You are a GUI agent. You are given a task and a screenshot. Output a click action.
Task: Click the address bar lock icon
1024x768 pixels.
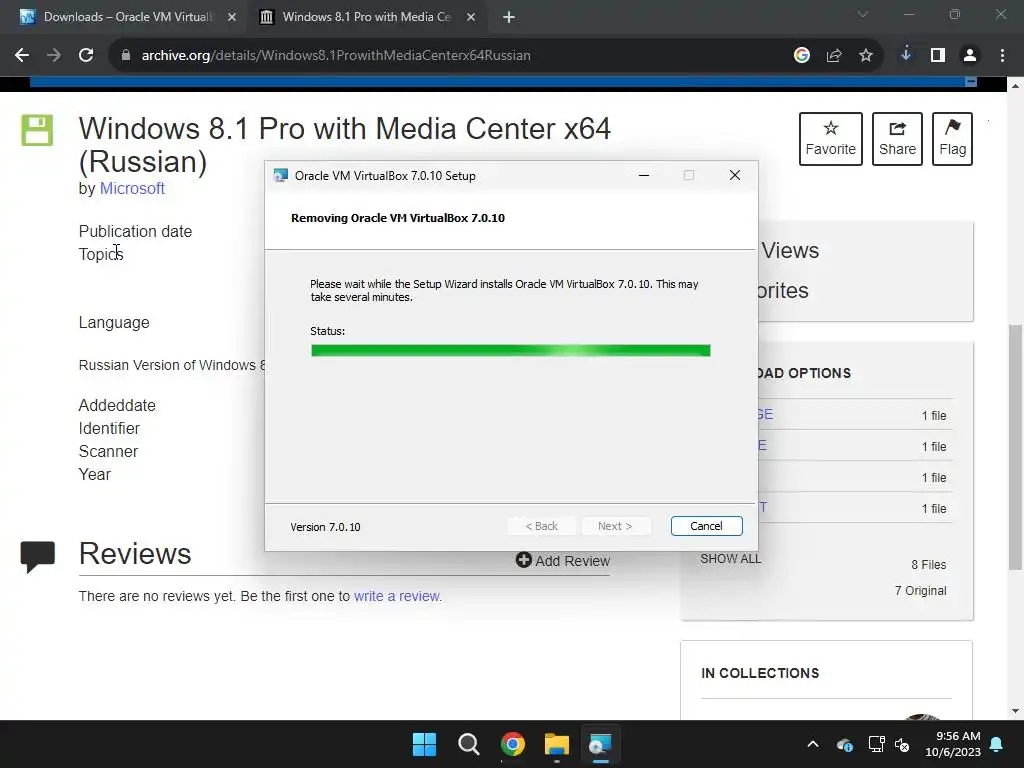126,56
